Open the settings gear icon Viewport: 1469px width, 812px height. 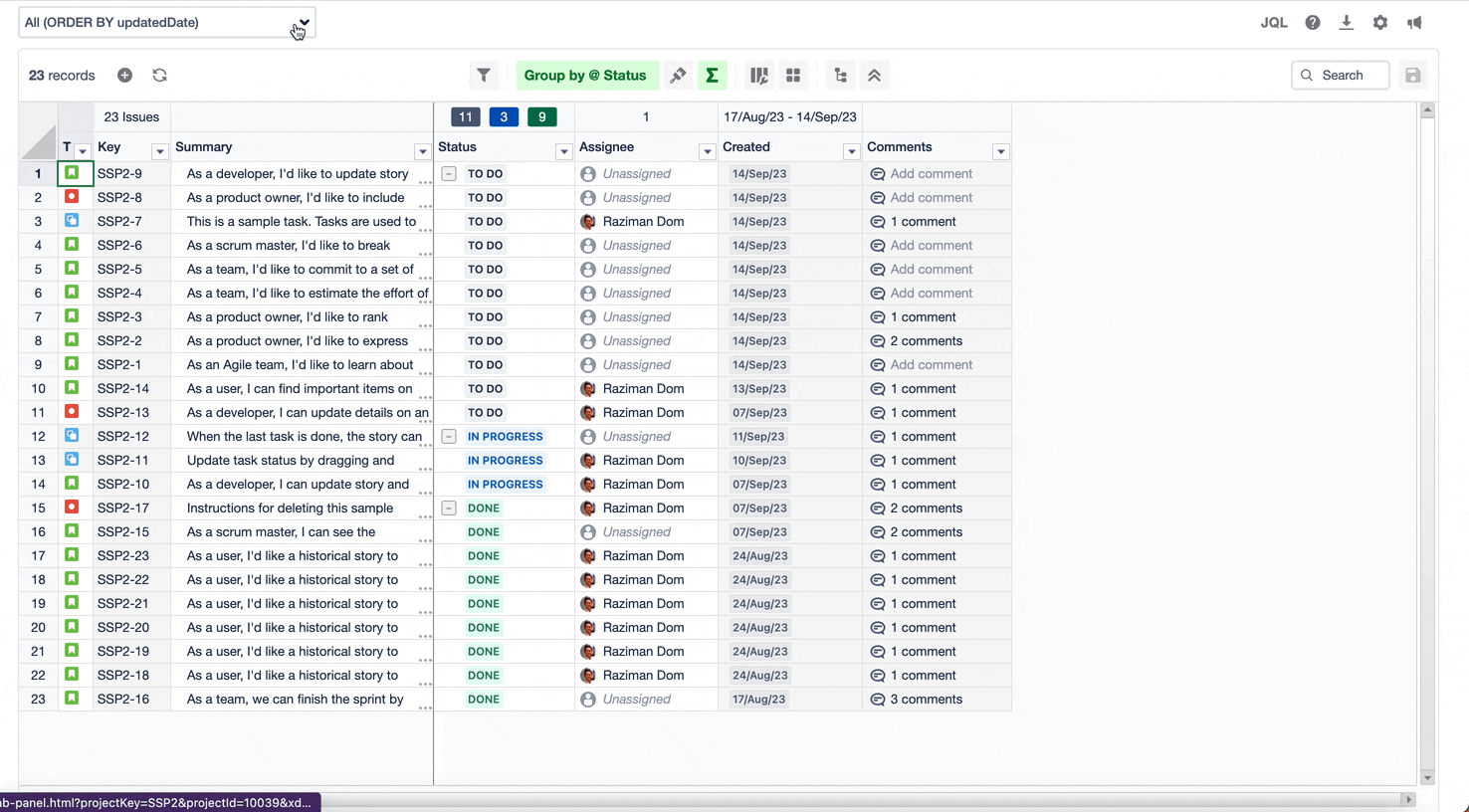coord(1379,23)
